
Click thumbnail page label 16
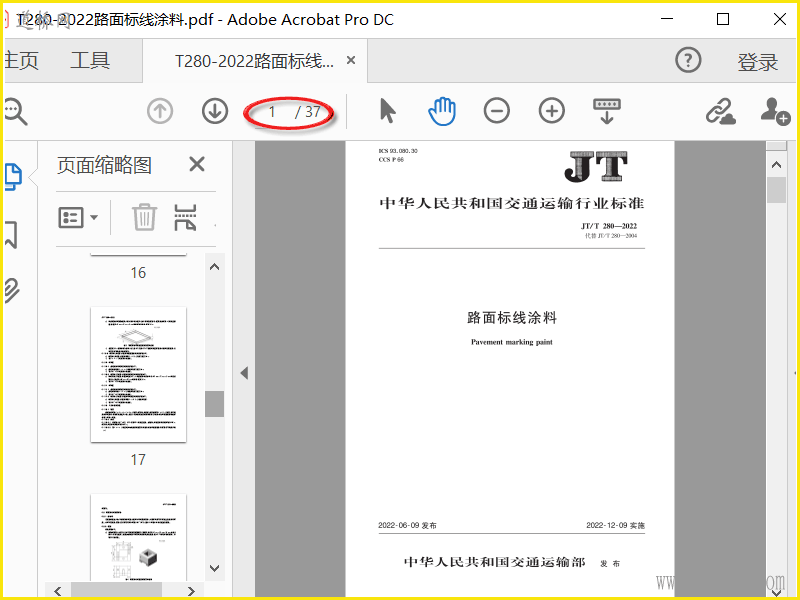click(138, 272)
